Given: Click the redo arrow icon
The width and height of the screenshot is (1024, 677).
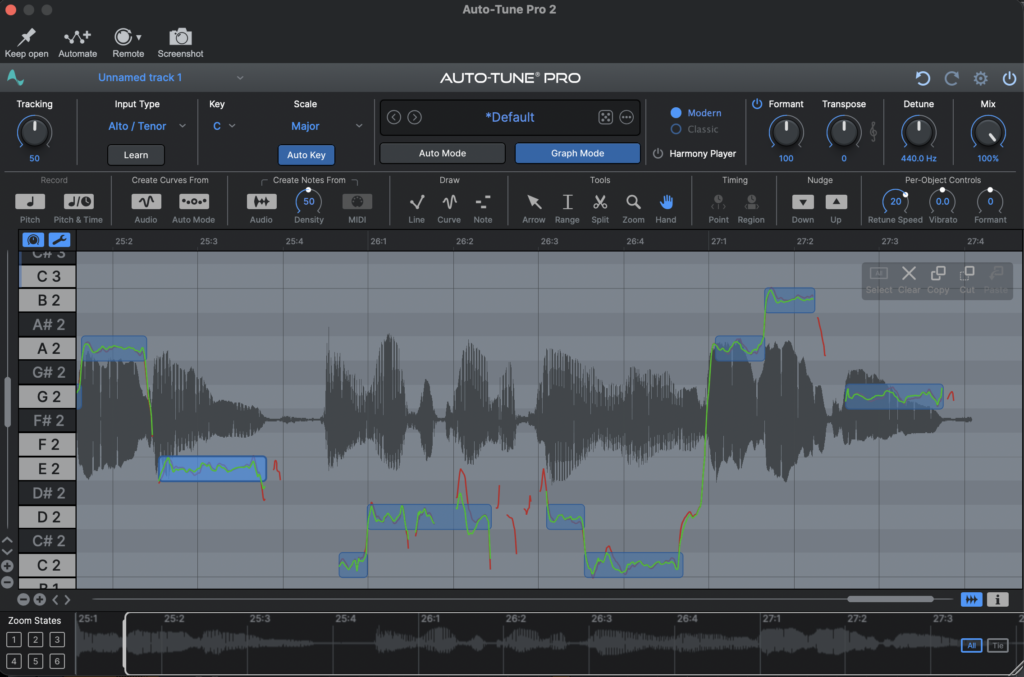Looking at the screenshot, I should tap(952, 78).
